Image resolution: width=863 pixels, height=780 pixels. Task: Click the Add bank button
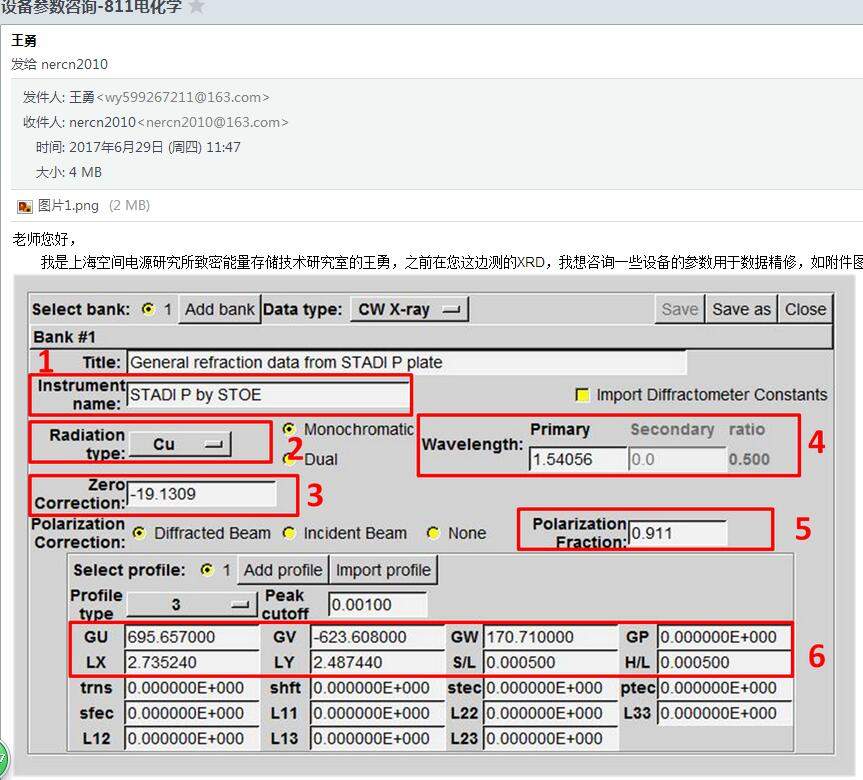(220, 309)
